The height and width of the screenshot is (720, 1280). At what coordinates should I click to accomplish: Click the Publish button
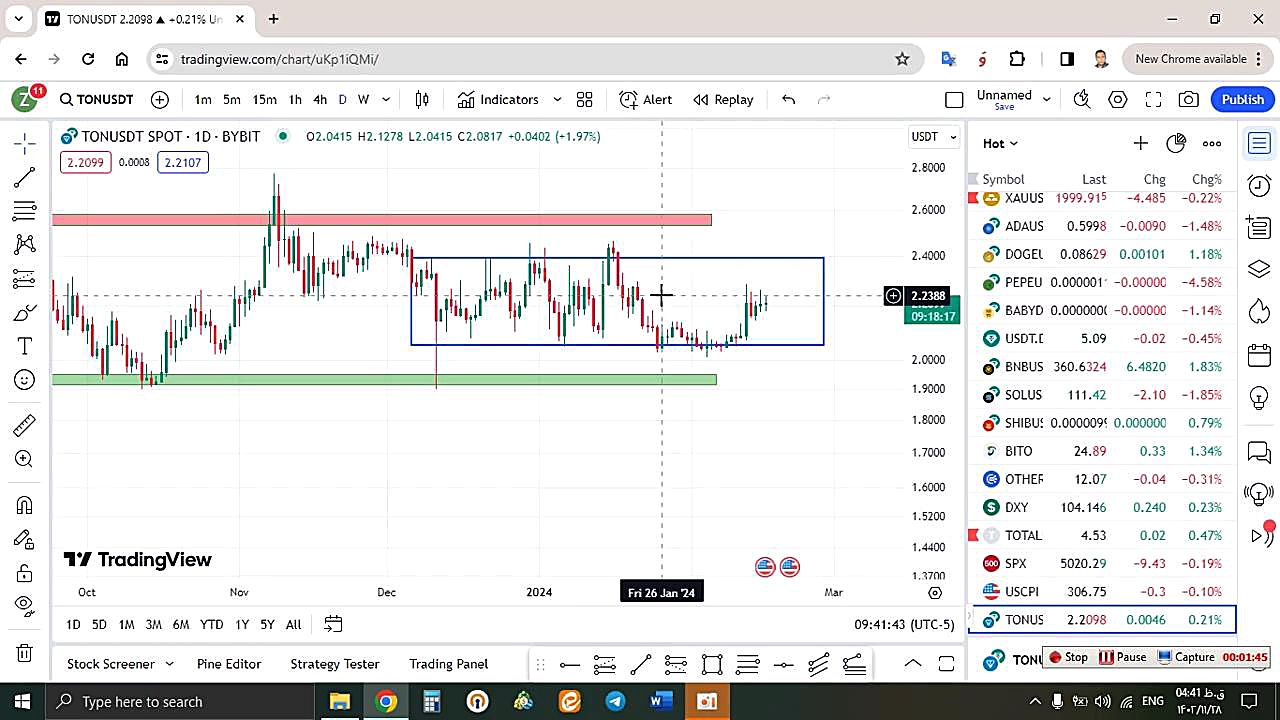pyautogui.click(x=1243, y=99)
